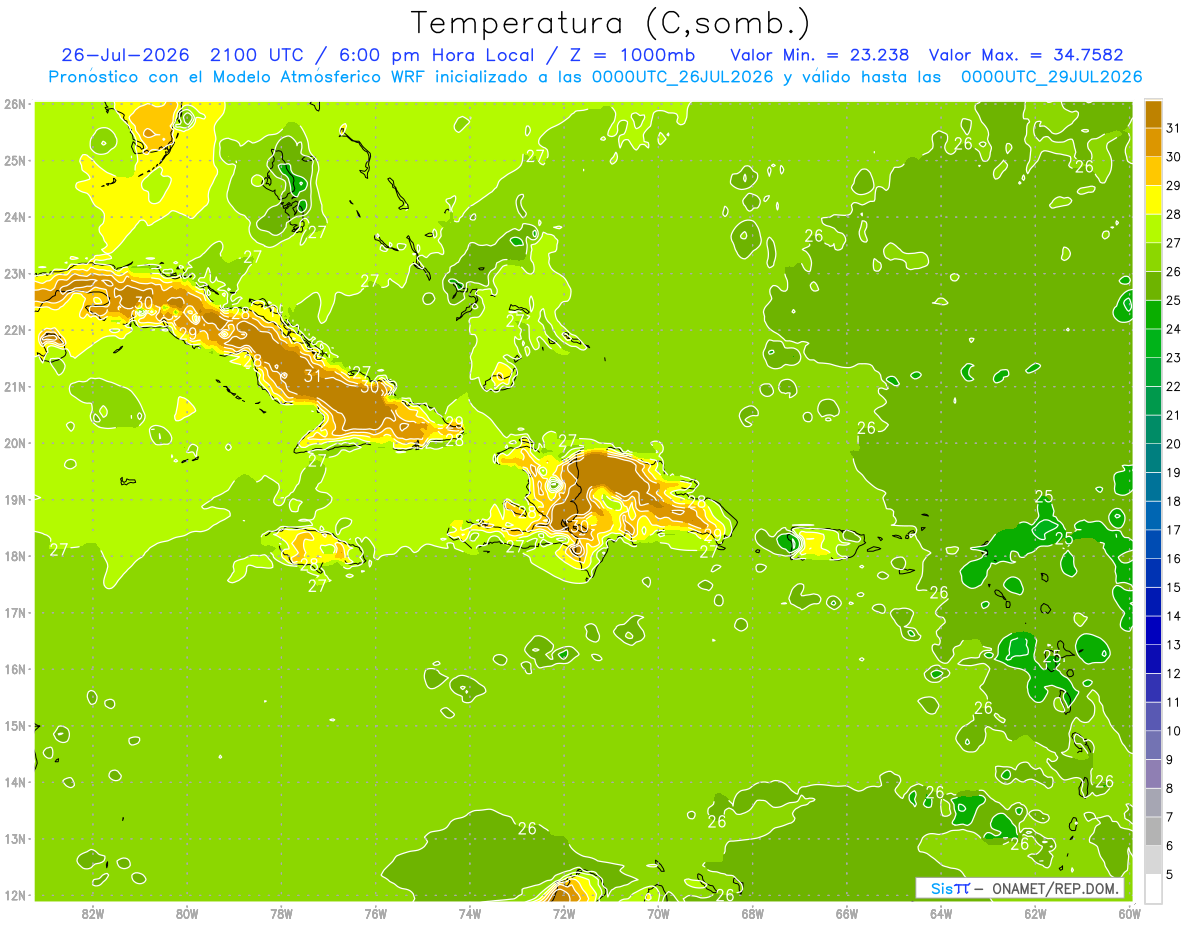Select the date text "26-Jul-2026"
The width and height of the screenshot is (1200, 927).
tap(126, 55)
